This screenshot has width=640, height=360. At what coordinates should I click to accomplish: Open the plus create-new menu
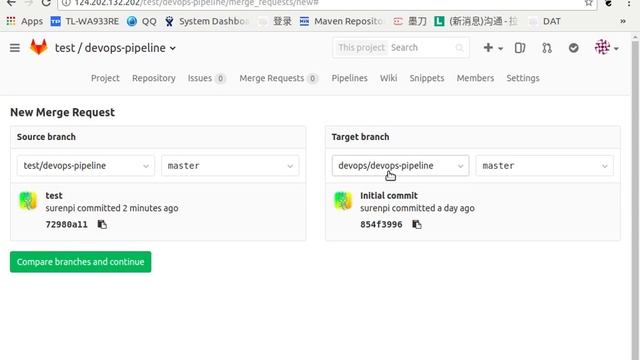[x=492, y=48]
